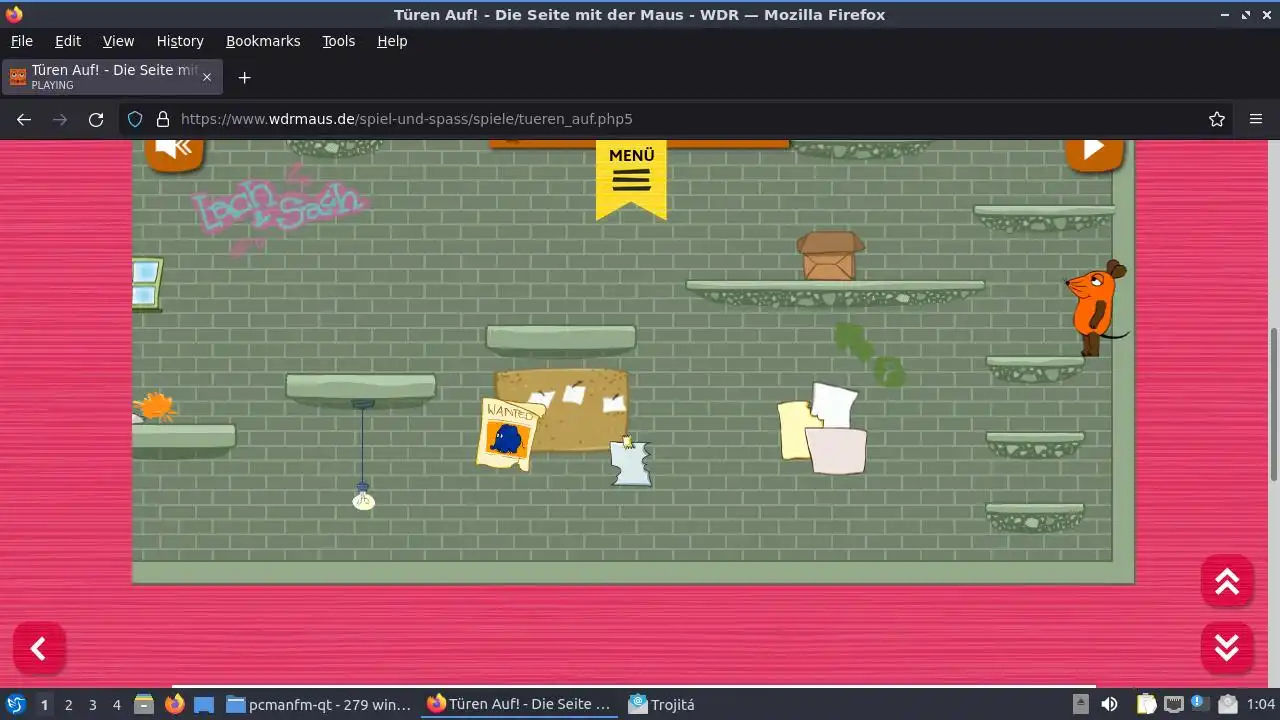1280x720 pixels.
Task: Click the pink double-down arrow button
Action: (x=1227, y=648)
